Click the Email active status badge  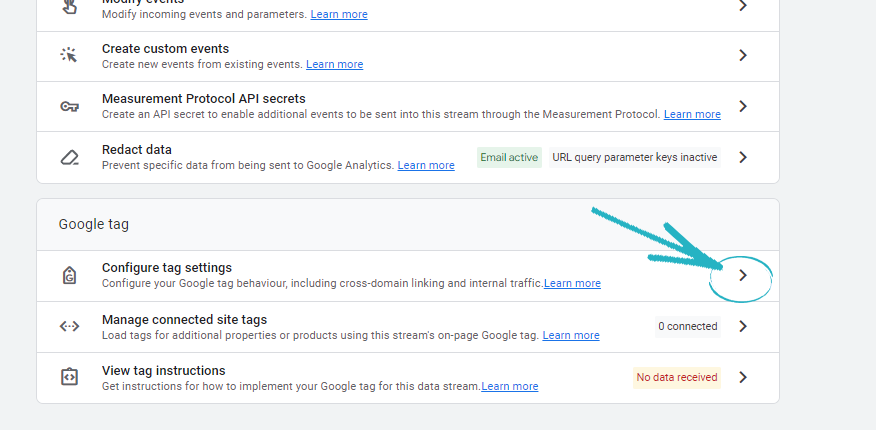[509, 157]
